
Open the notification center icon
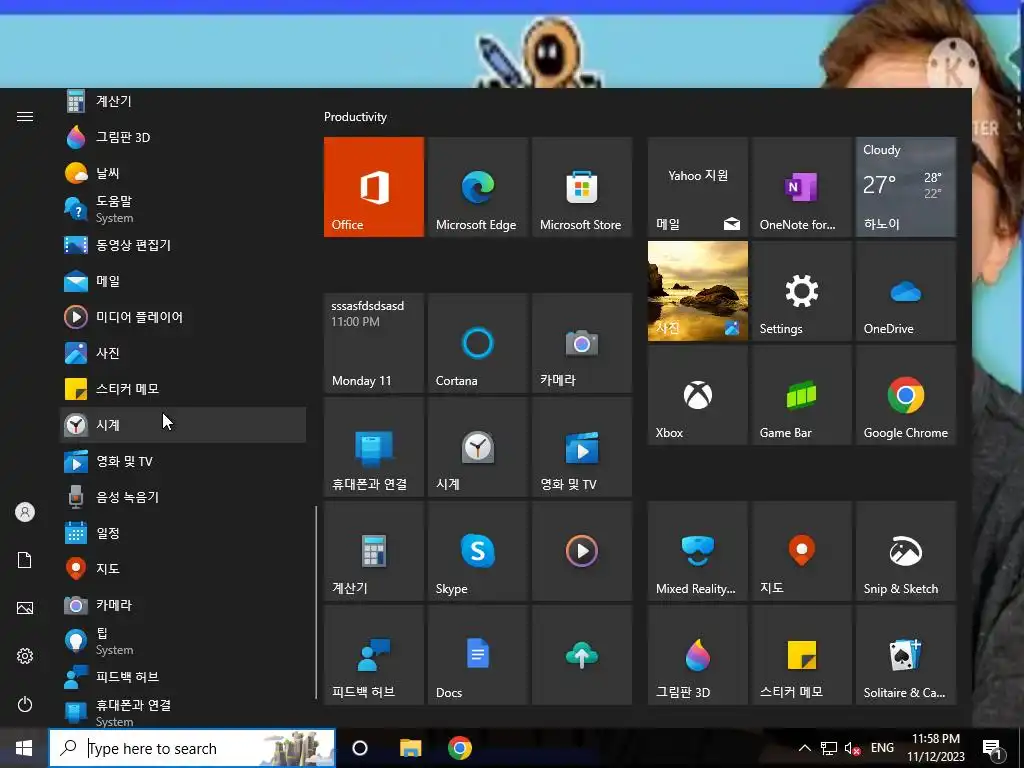click(x=993, y=749)
